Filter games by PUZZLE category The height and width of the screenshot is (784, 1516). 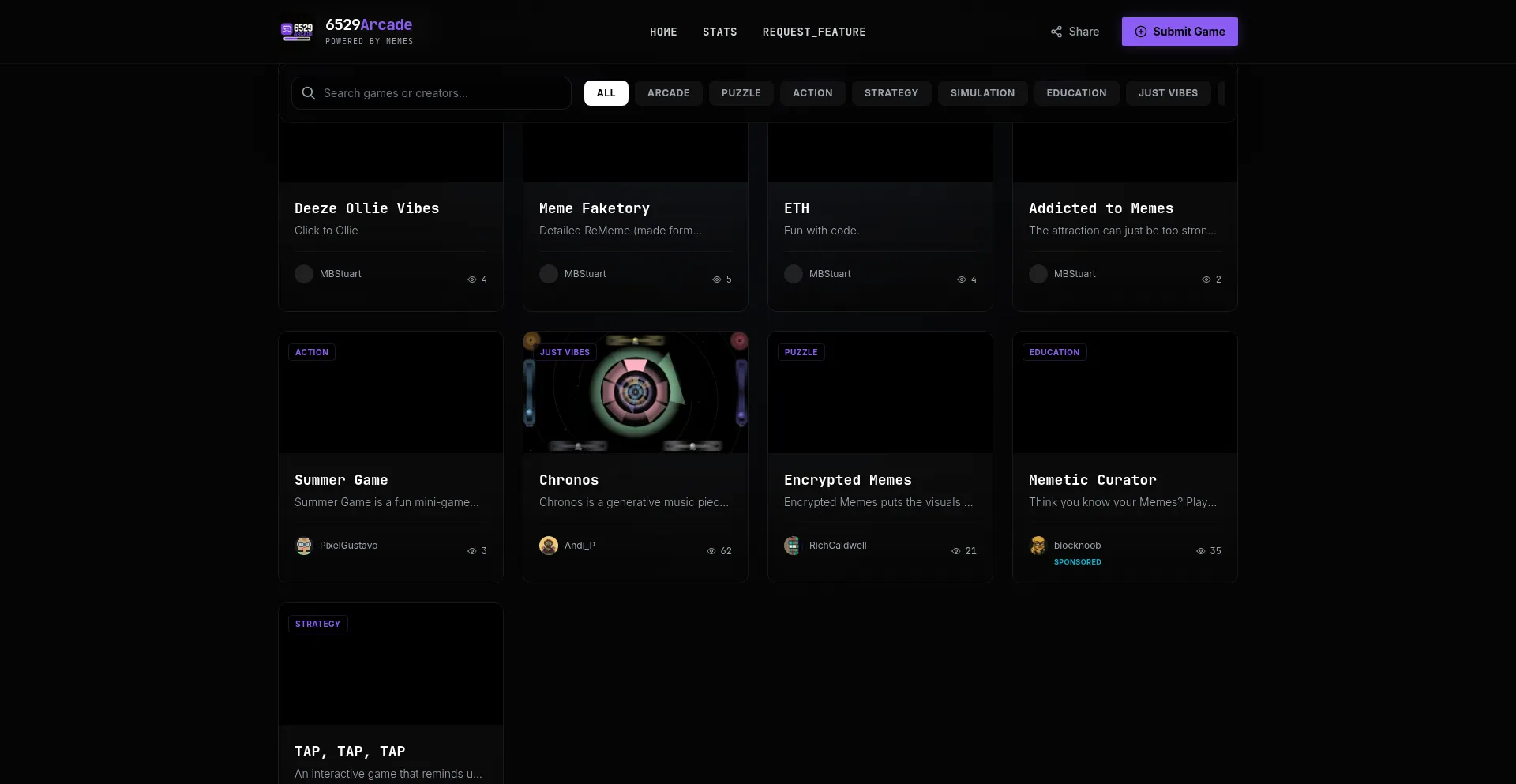pyautogui.click(x=741, y=93)
